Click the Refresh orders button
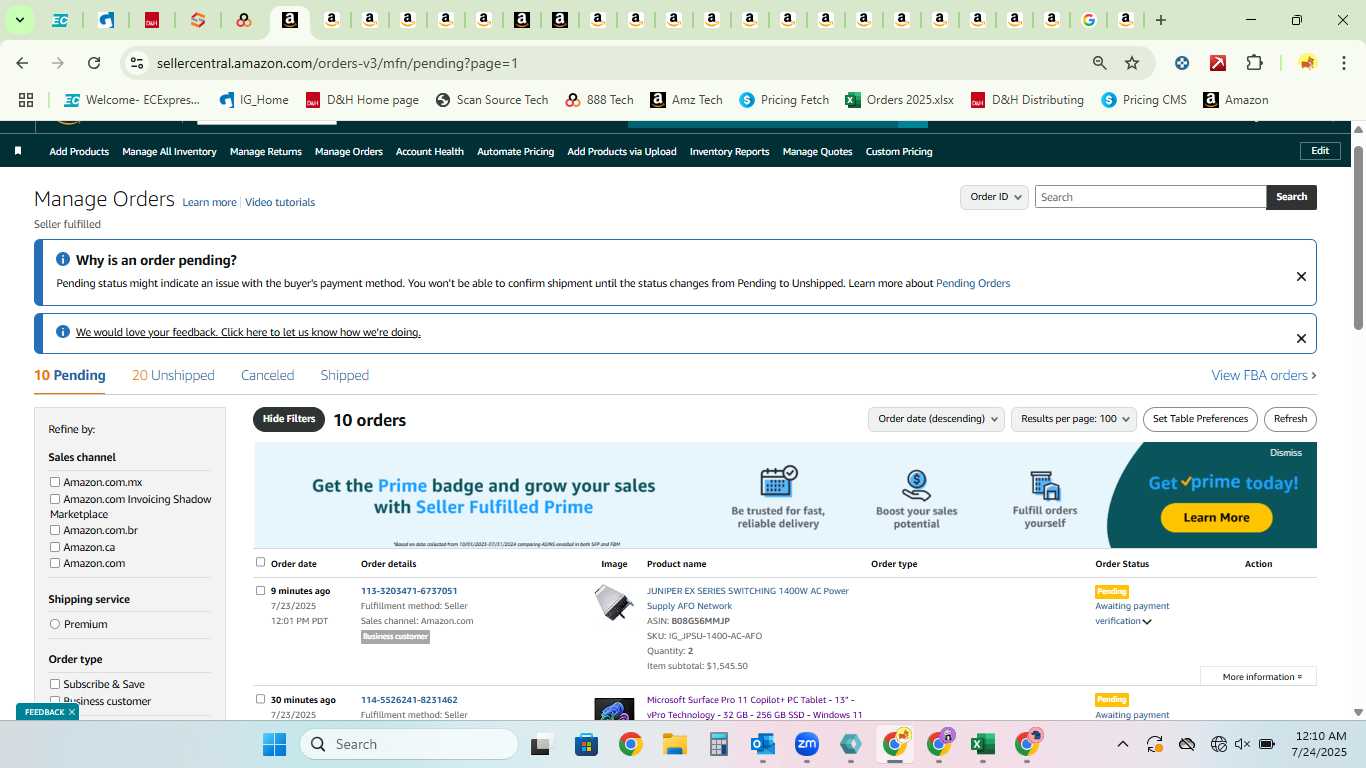 click(x=1290, y=419)
